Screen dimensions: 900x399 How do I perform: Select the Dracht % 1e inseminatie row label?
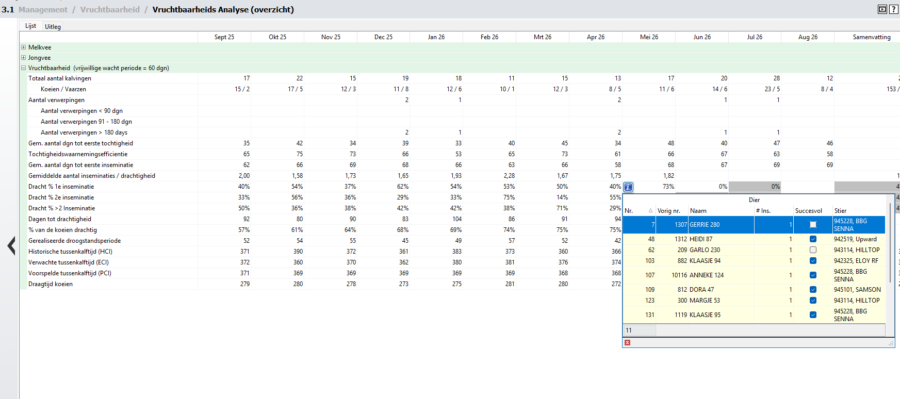click(61, 187)
